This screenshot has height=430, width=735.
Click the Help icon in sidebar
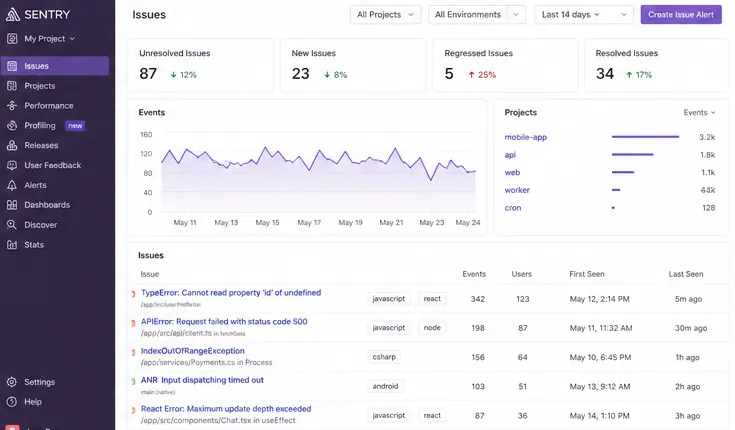[12, 402]
